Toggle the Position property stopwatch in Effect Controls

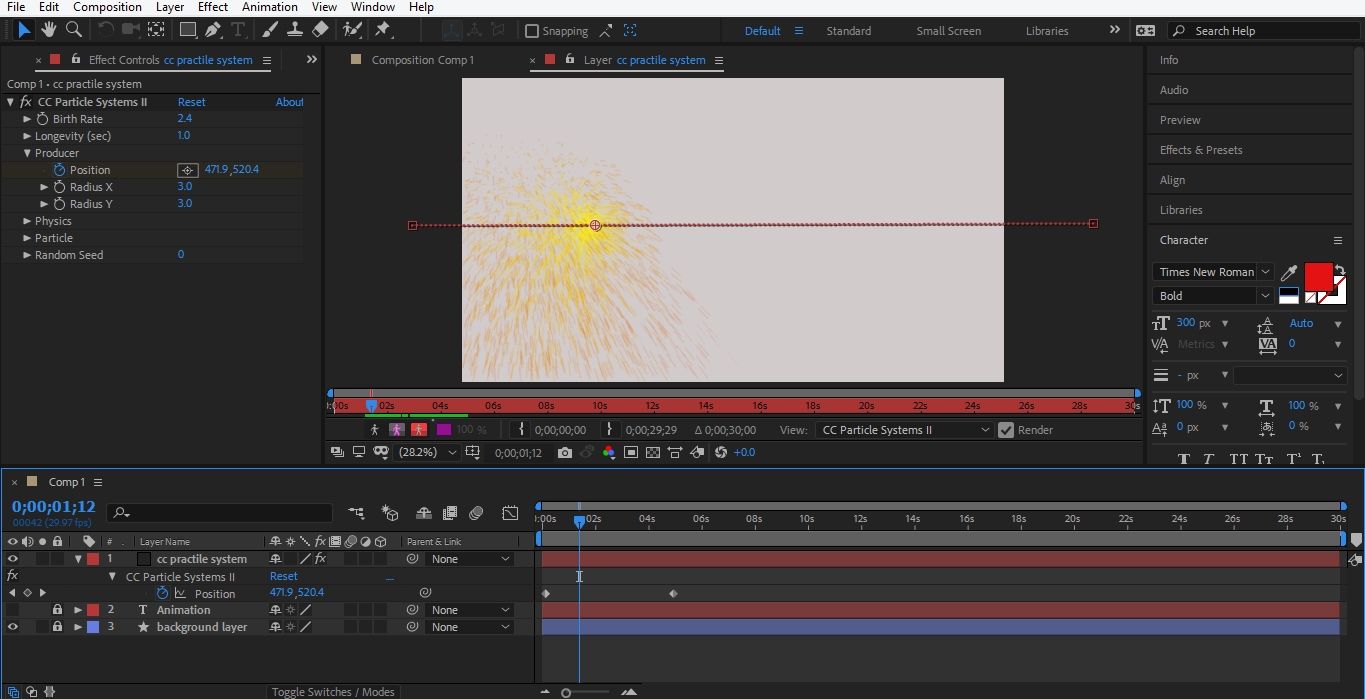click(x=59, y=170)
